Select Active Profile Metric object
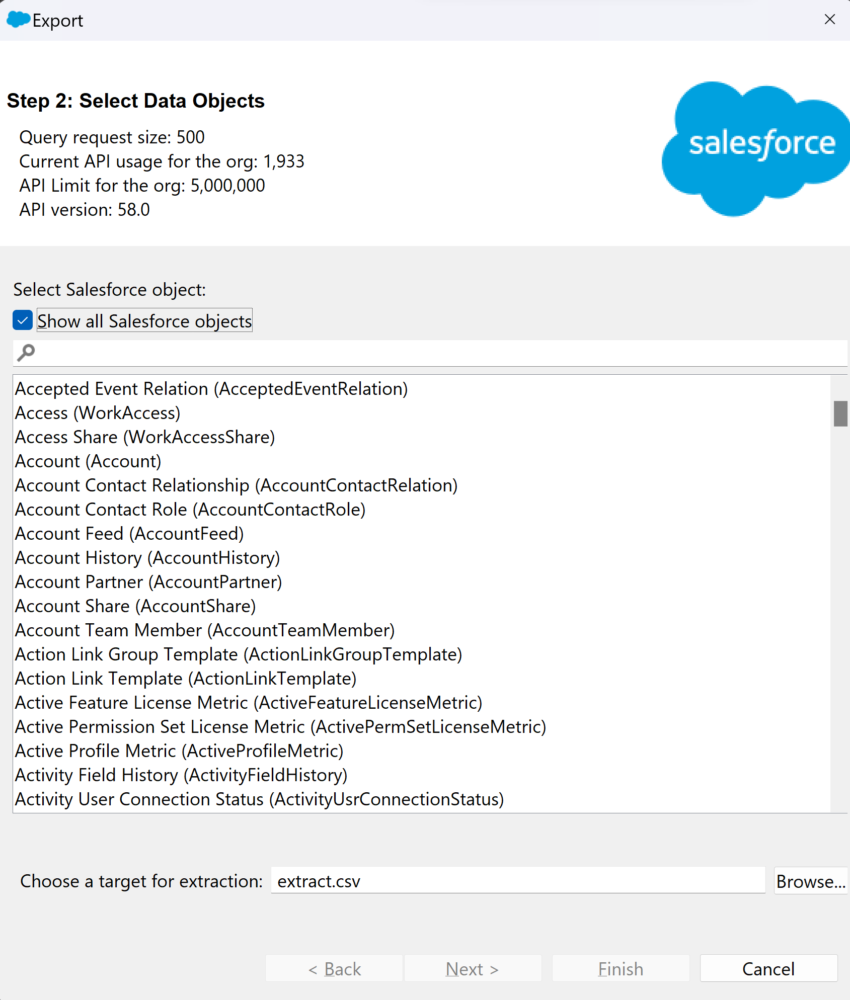 421,751
